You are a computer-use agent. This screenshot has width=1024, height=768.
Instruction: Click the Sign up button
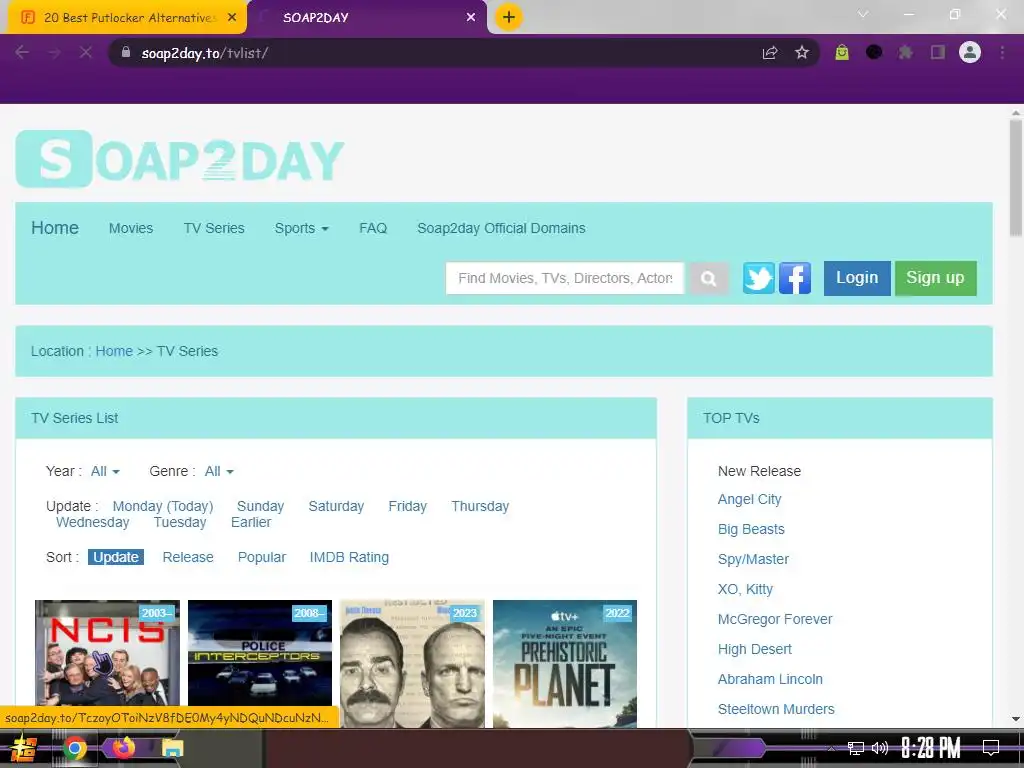(x=935, y=278)
